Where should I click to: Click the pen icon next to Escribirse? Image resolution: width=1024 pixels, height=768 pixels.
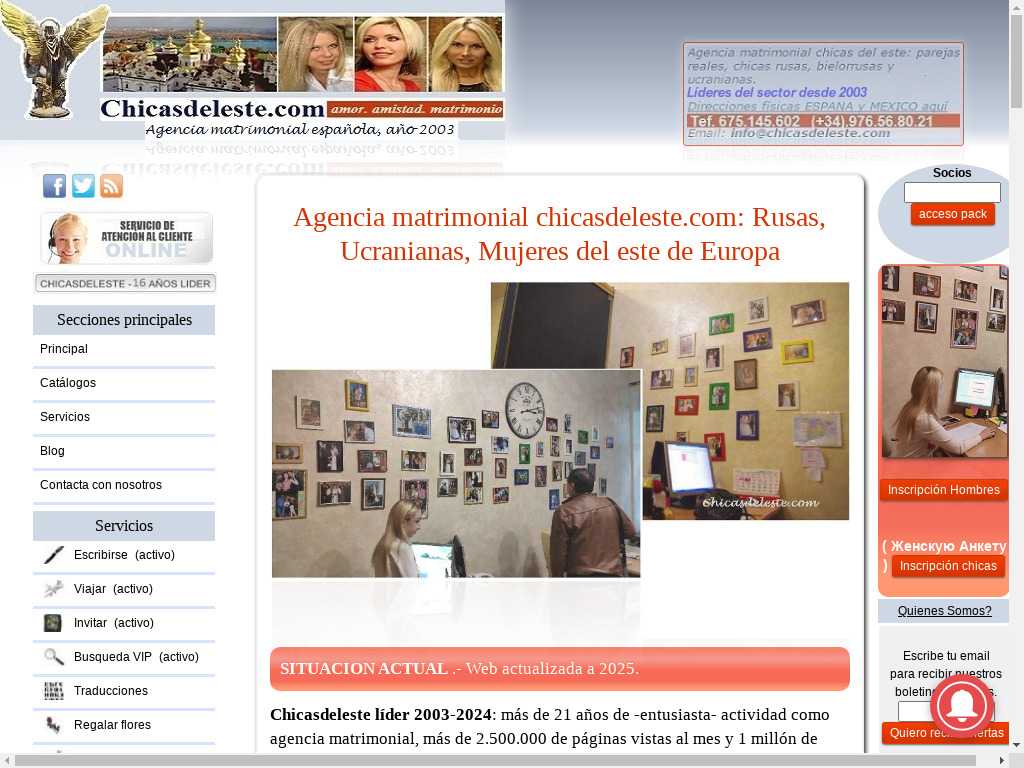pos(54,555)
